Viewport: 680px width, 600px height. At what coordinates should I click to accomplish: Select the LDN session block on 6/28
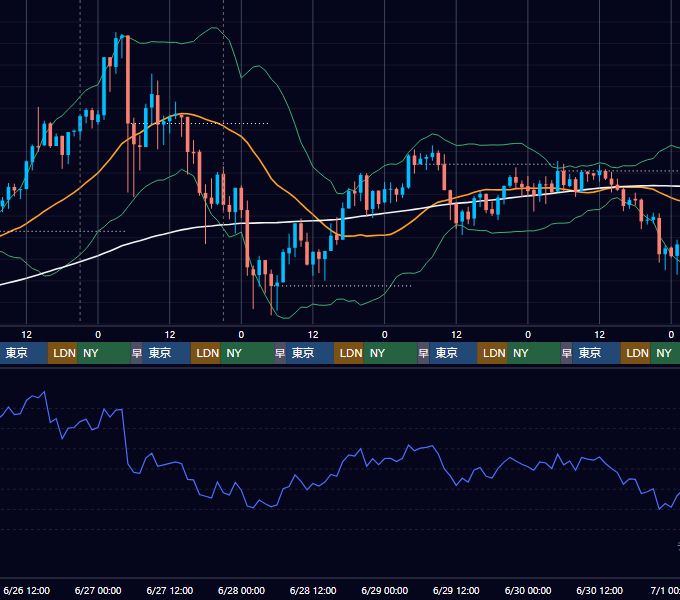(x=349, y=353)
